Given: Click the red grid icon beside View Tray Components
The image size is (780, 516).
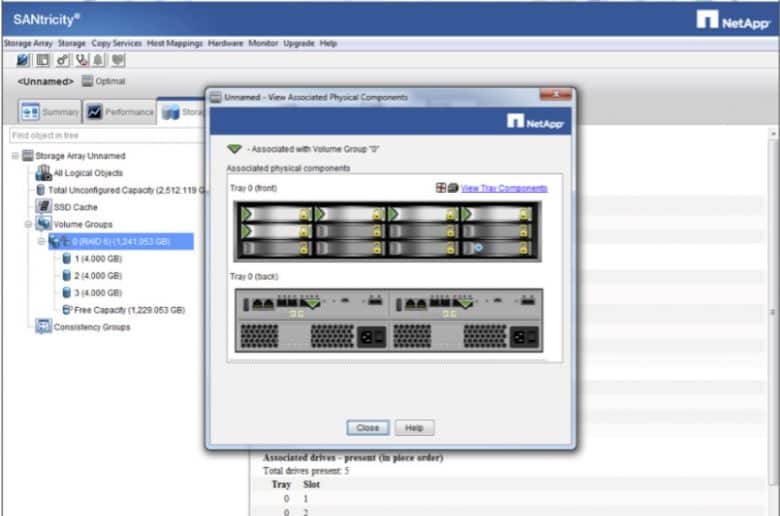Looking at the screenshot, I should (x=441, y=188).
